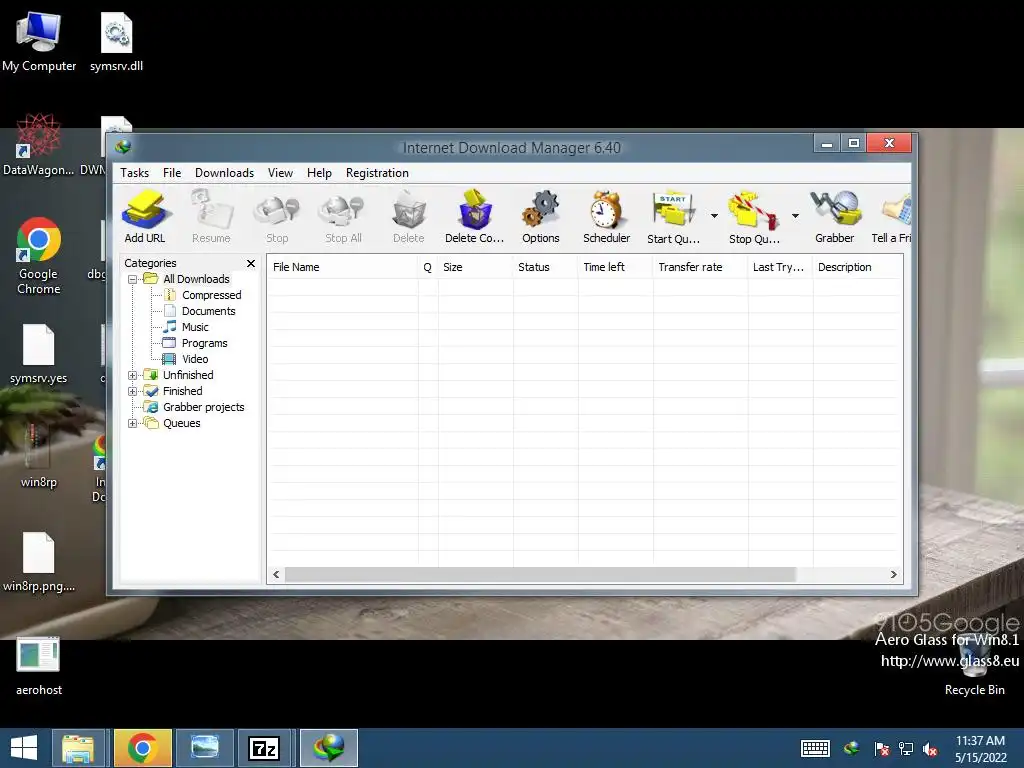Image resolution: width=1024 pixels, height=768 pixels.
Task: Select Grabber projects item
Action: click(203, 407)
